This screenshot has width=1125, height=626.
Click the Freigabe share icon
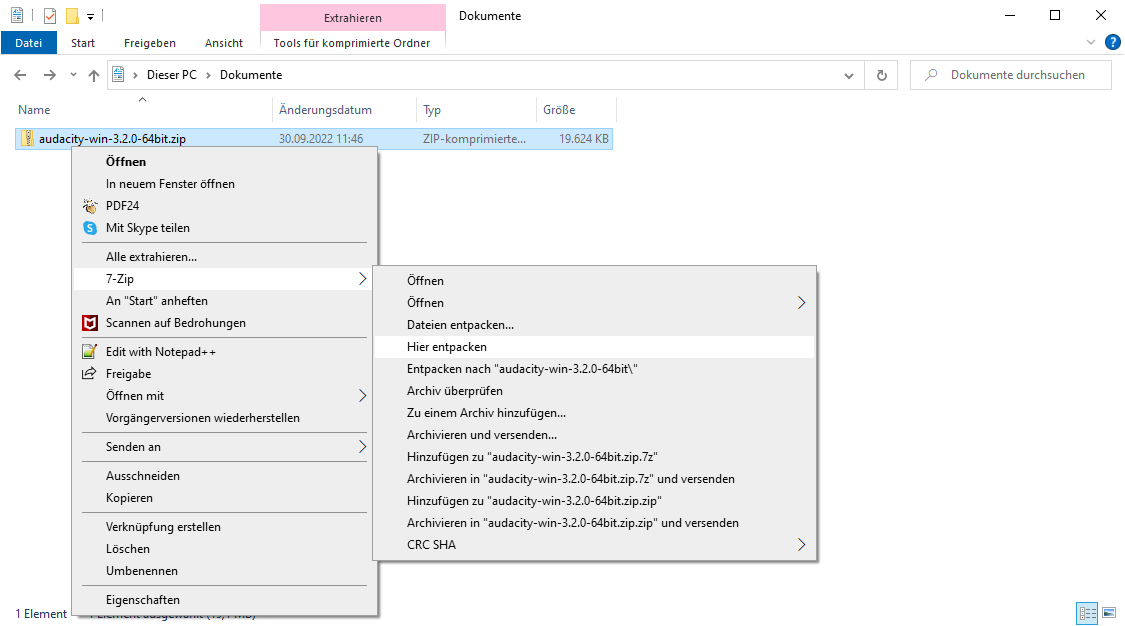coord(89,374)
